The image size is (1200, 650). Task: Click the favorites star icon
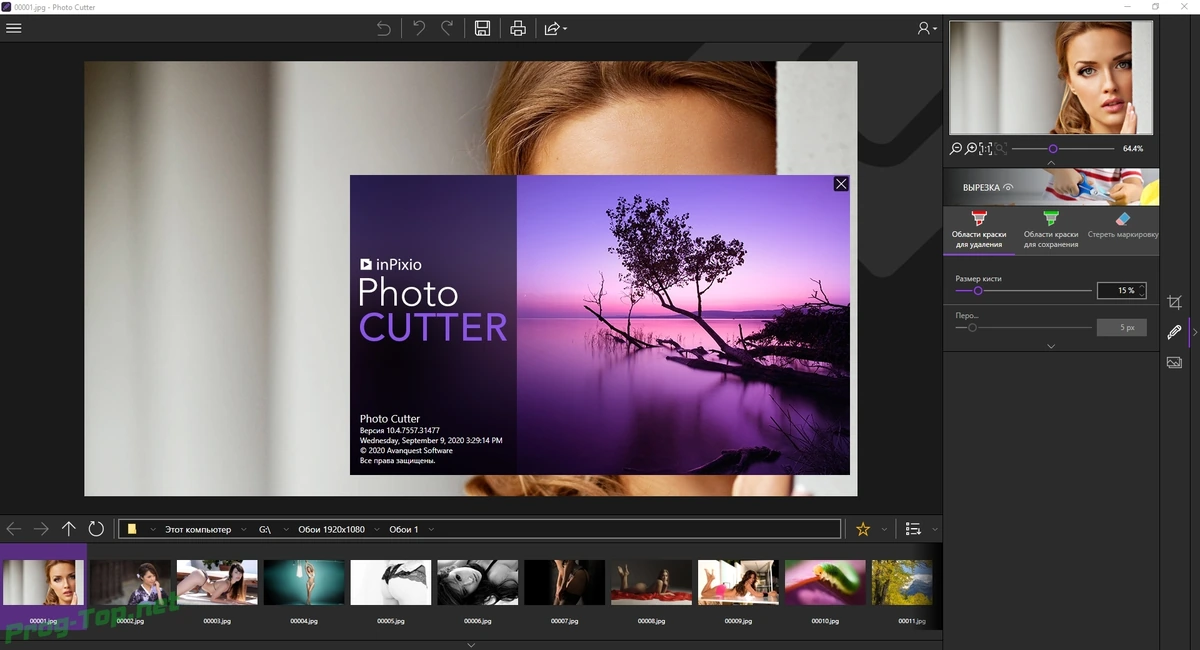(863, 529)
